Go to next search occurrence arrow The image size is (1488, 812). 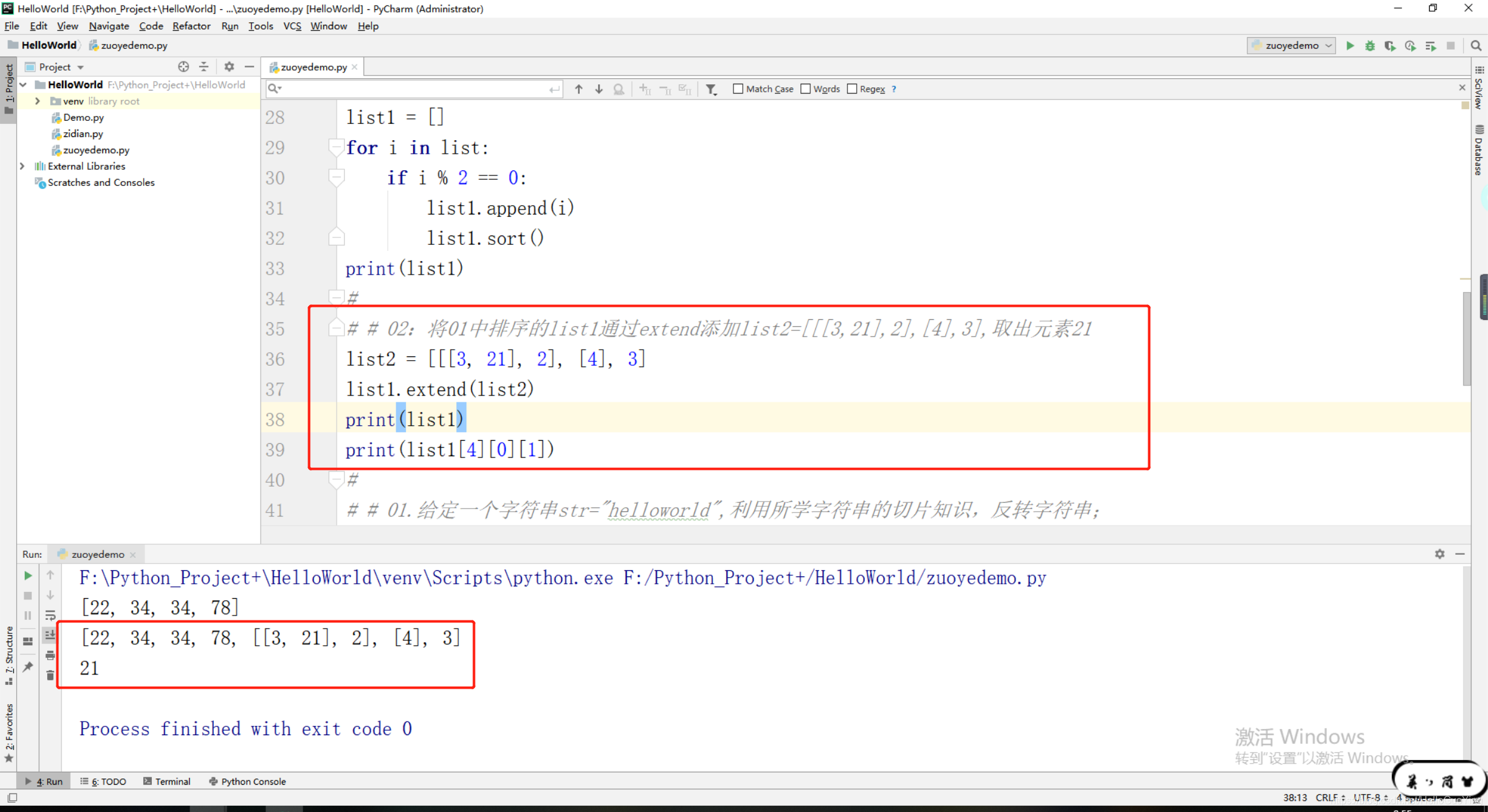pos(599,89)
